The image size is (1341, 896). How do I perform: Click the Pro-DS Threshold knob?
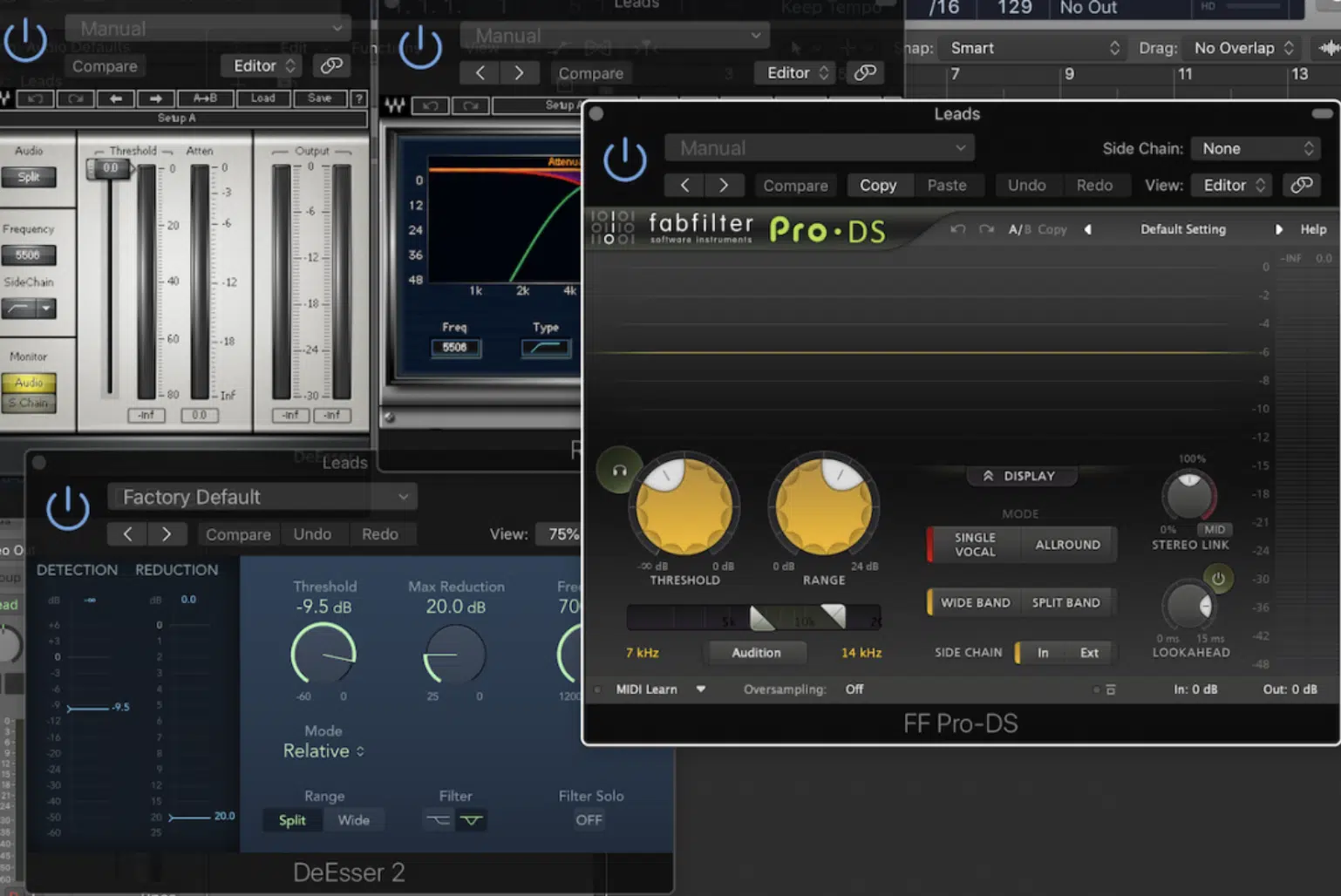coord(684,506)
